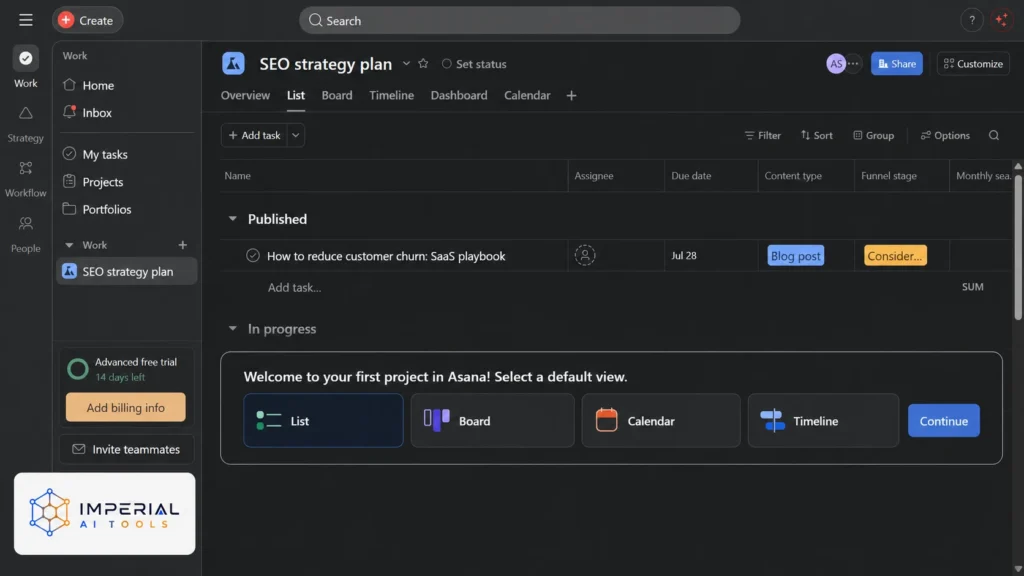
Task: Switch to the Calendar tab
Action: (527, 95)
